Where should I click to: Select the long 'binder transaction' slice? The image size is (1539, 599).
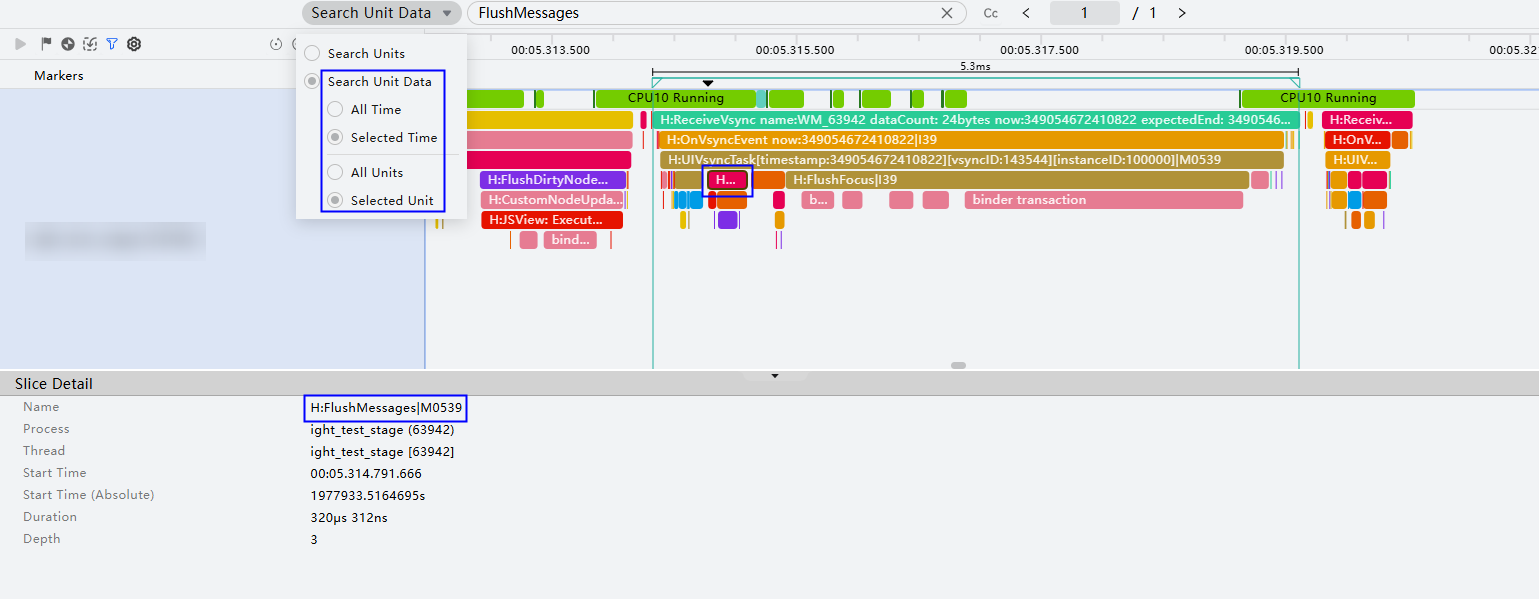click(x=1104, y=200)
